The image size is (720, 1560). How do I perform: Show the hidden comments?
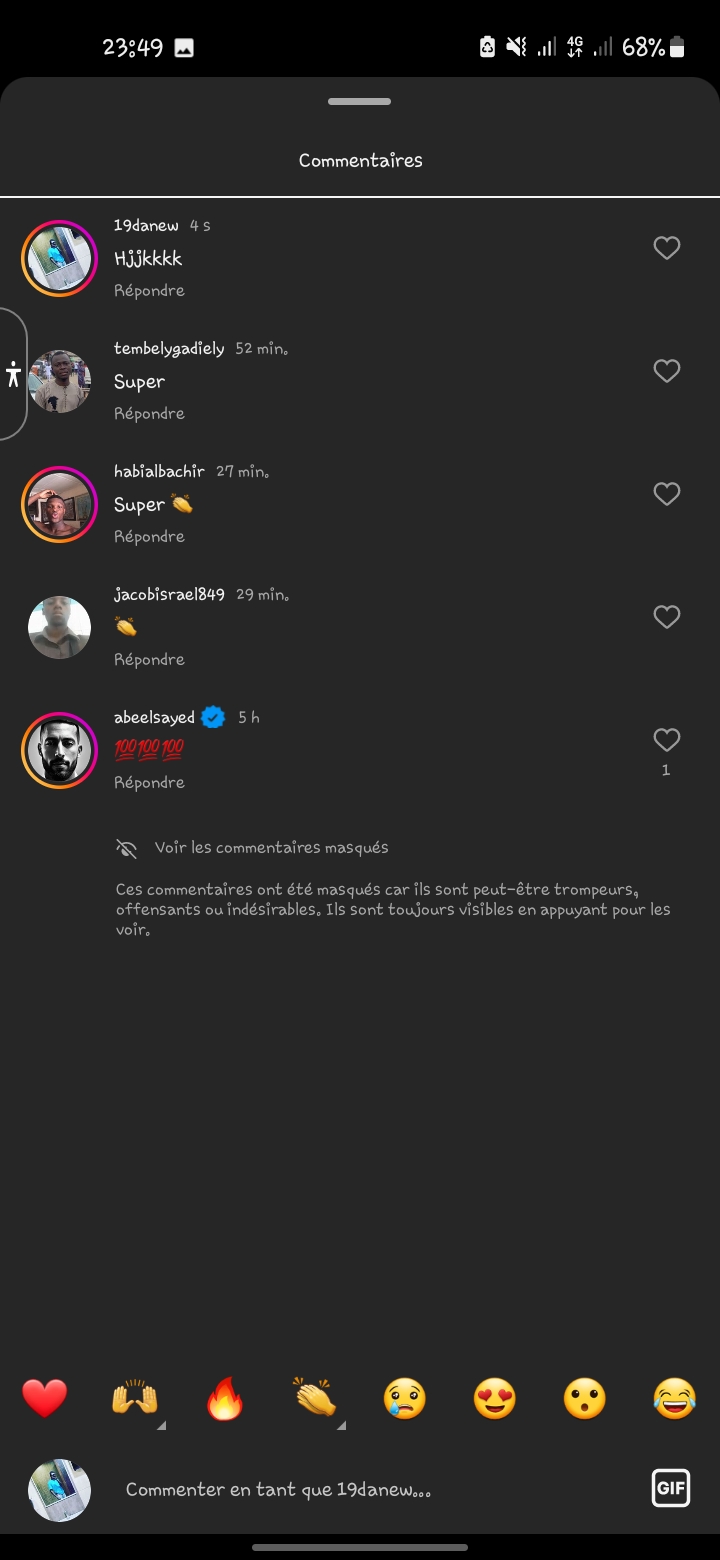(x=271, y=848)
